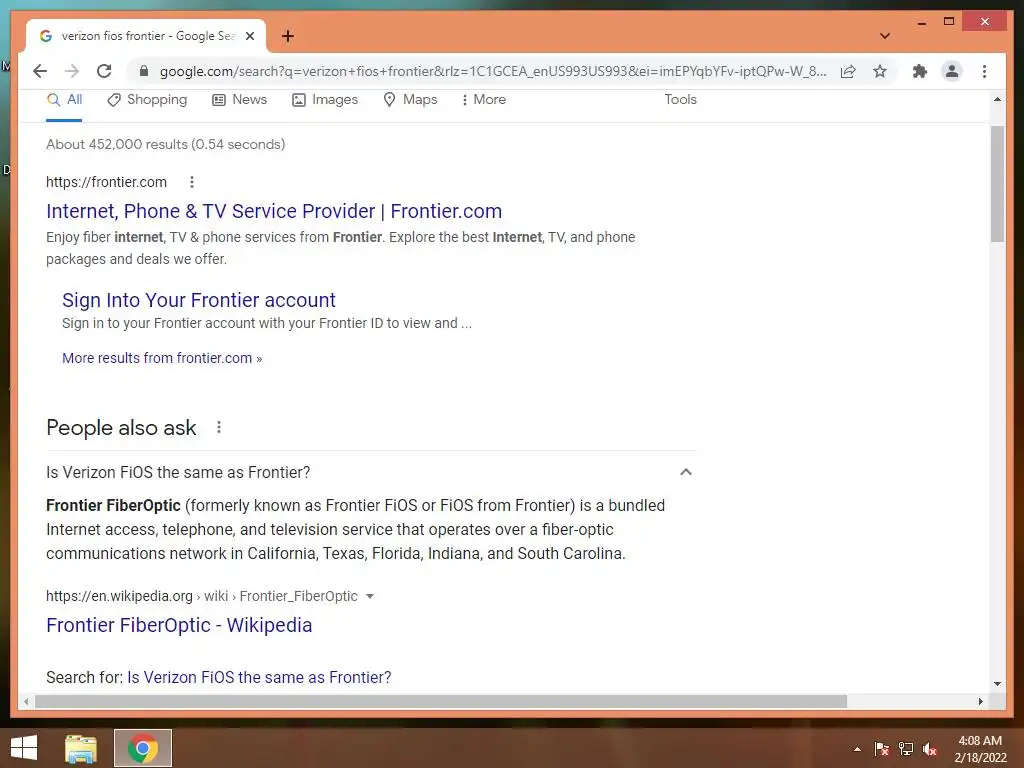Image resolution: width=1024 pixels, height=768 pixels.
Task: Open the clock showing 4:08 AM
Action: pyautogui.click(x=980, y=749)
